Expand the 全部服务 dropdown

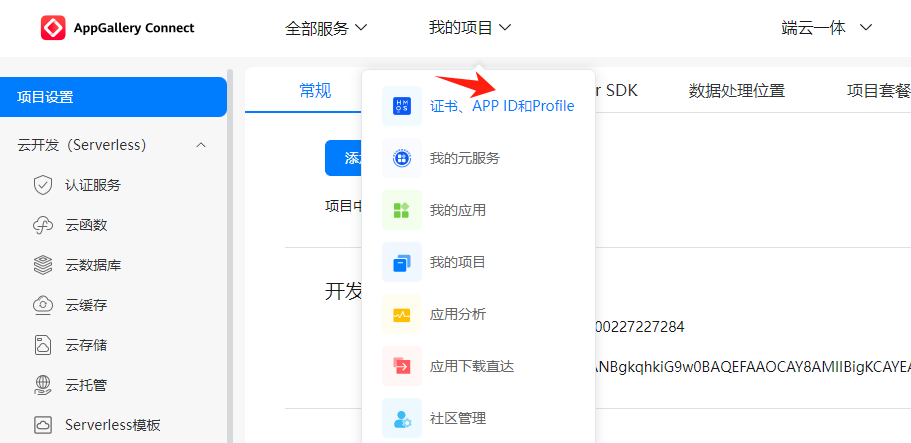coord(327,27)
